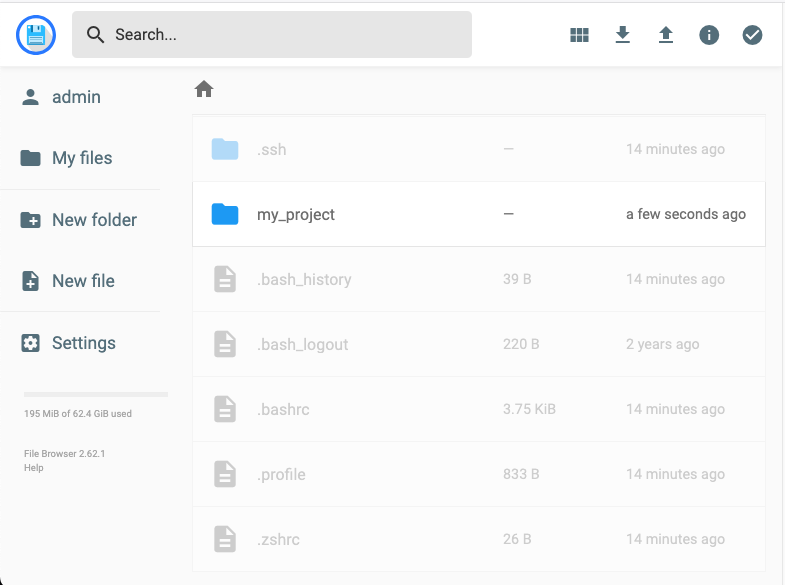Click the upload icon in the header
This screenshot has width=785, height=585.
coord(666,35)
